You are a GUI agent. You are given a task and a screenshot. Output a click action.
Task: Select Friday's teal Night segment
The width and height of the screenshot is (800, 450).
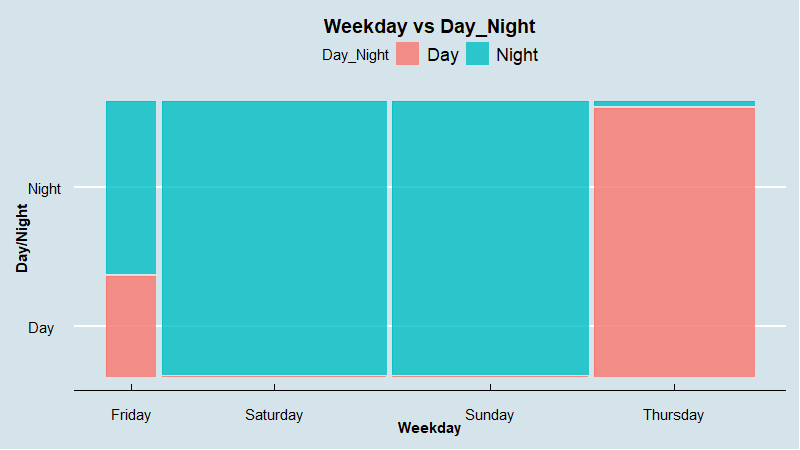tap(131, 187)
